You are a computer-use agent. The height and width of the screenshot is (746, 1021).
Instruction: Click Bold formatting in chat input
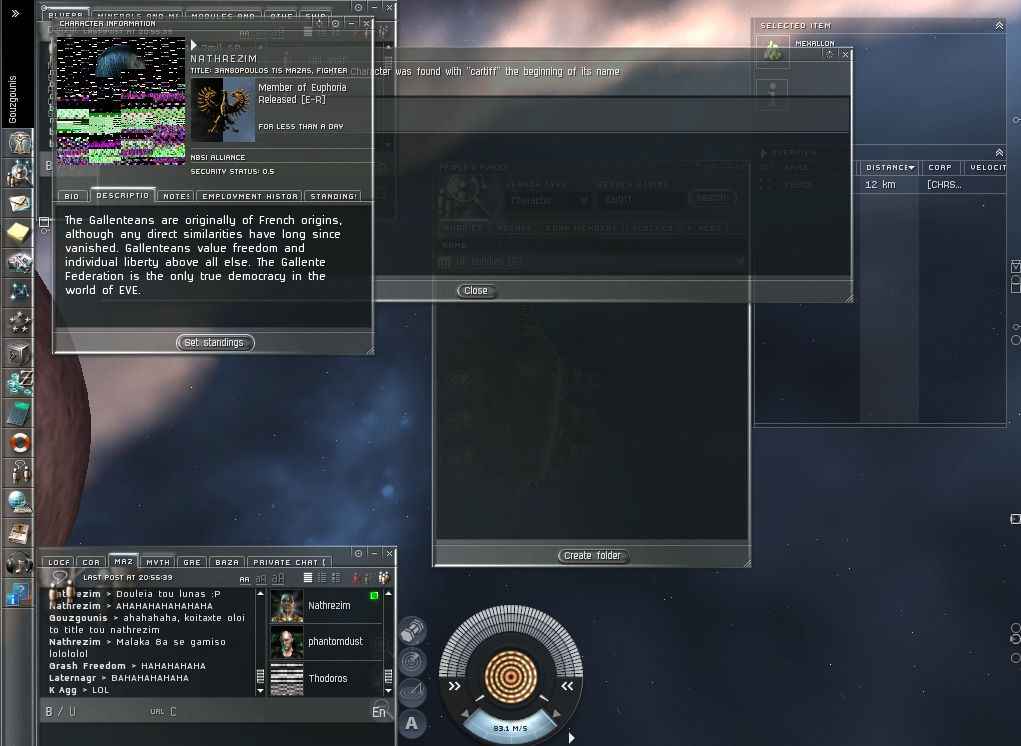[49, 711]
